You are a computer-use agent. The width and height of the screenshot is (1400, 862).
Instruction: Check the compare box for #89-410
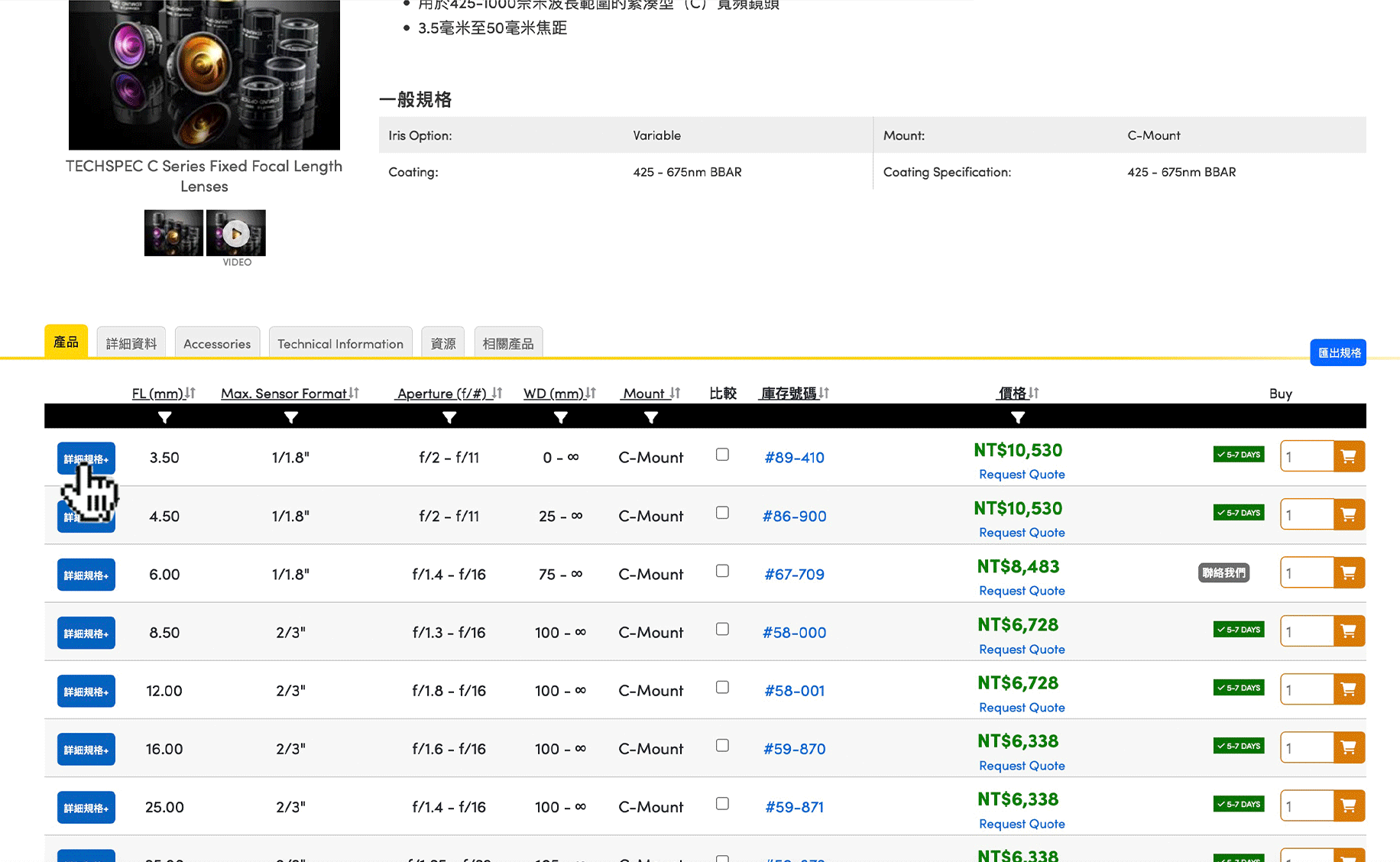coord(722,455)
